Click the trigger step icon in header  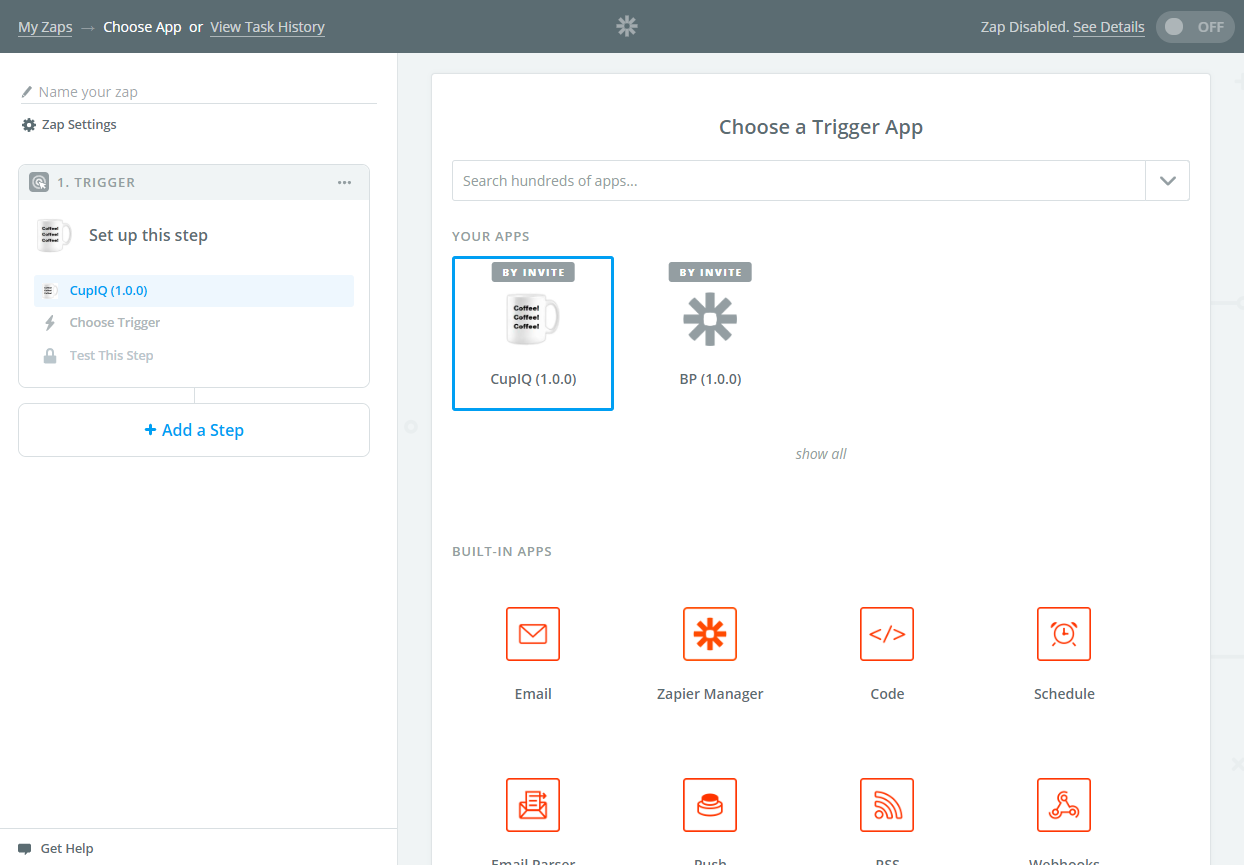(39, 182)
